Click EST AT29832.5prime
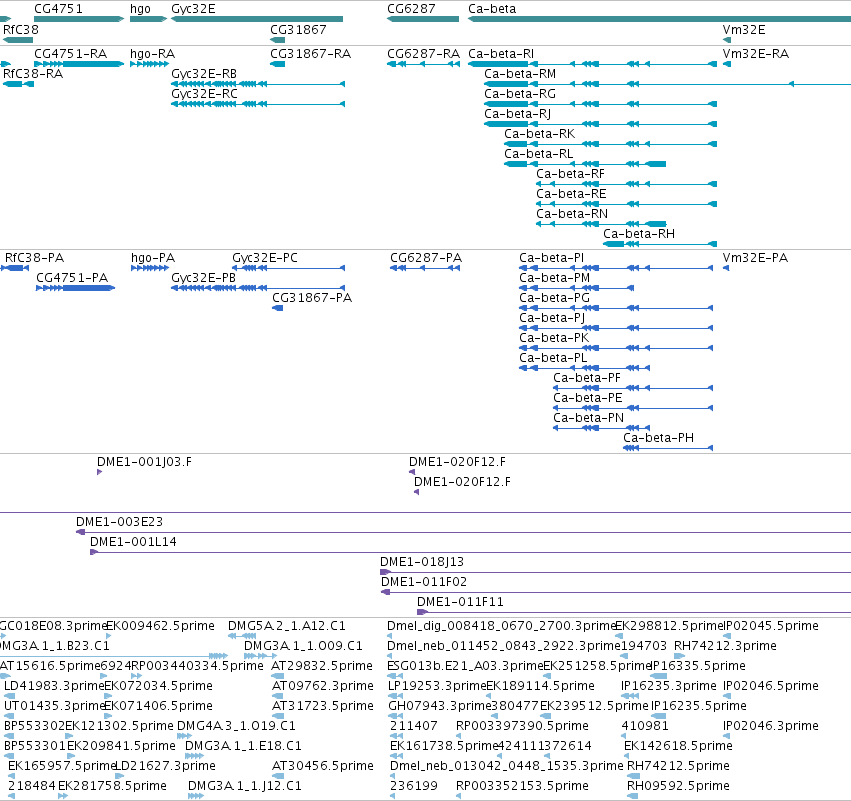The width and height of the screenshot is (851, 801). (322, 666)
